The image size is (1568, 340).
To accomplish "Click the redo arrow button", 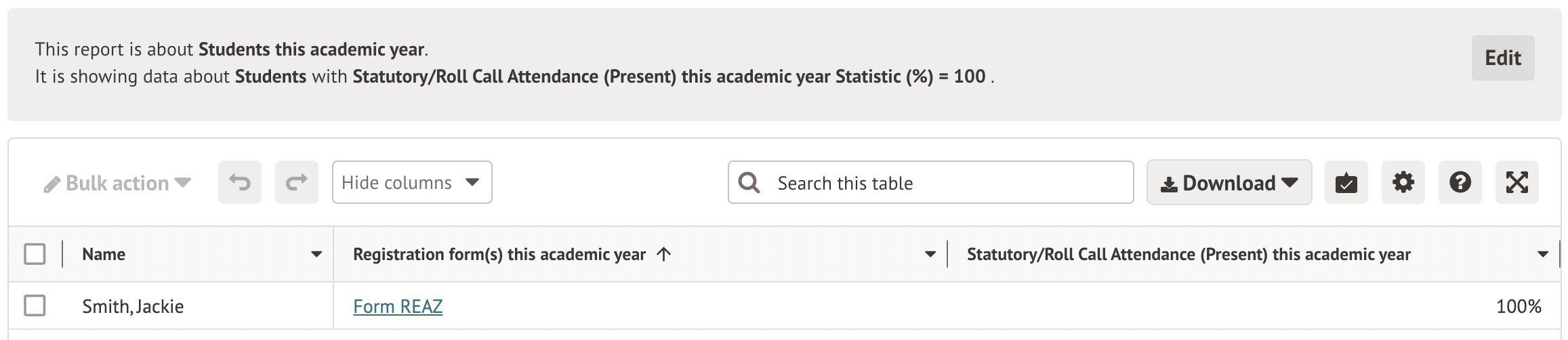I will click(x=296, y=182).
